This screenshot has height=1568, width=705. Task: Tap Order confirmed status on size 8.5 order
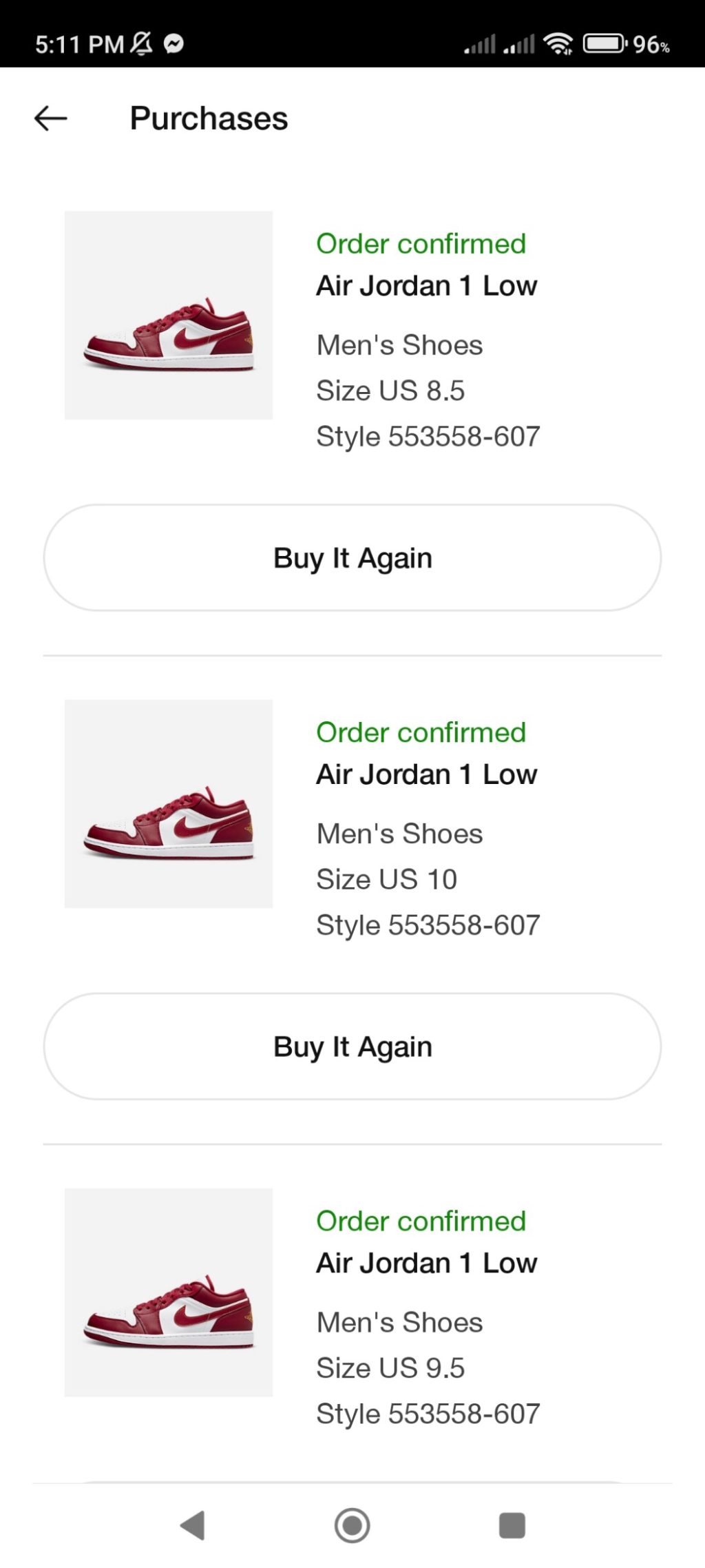coord(421,244)
